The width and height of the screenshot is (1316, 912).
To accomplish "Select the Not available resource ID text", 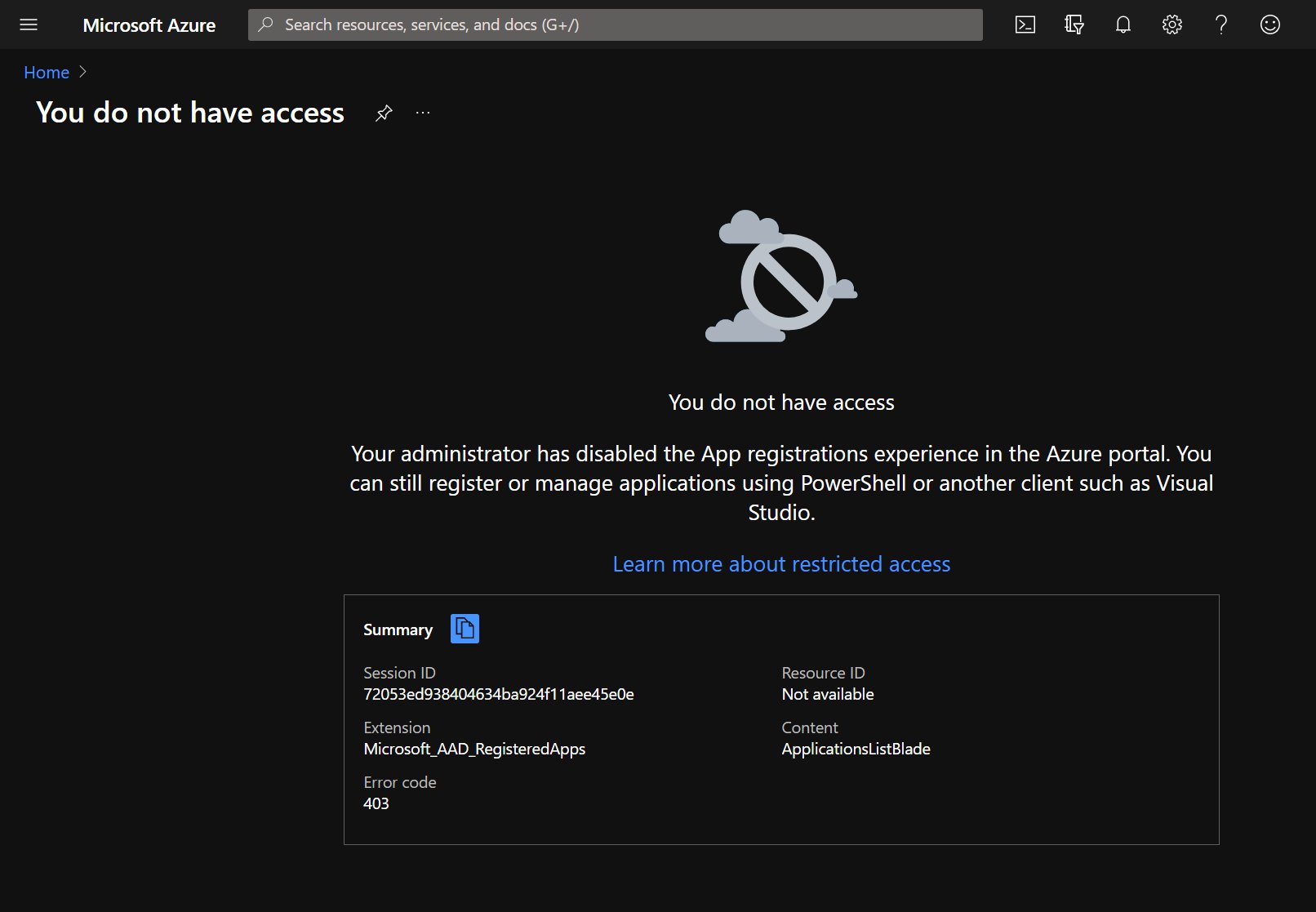I will (828, 694).
